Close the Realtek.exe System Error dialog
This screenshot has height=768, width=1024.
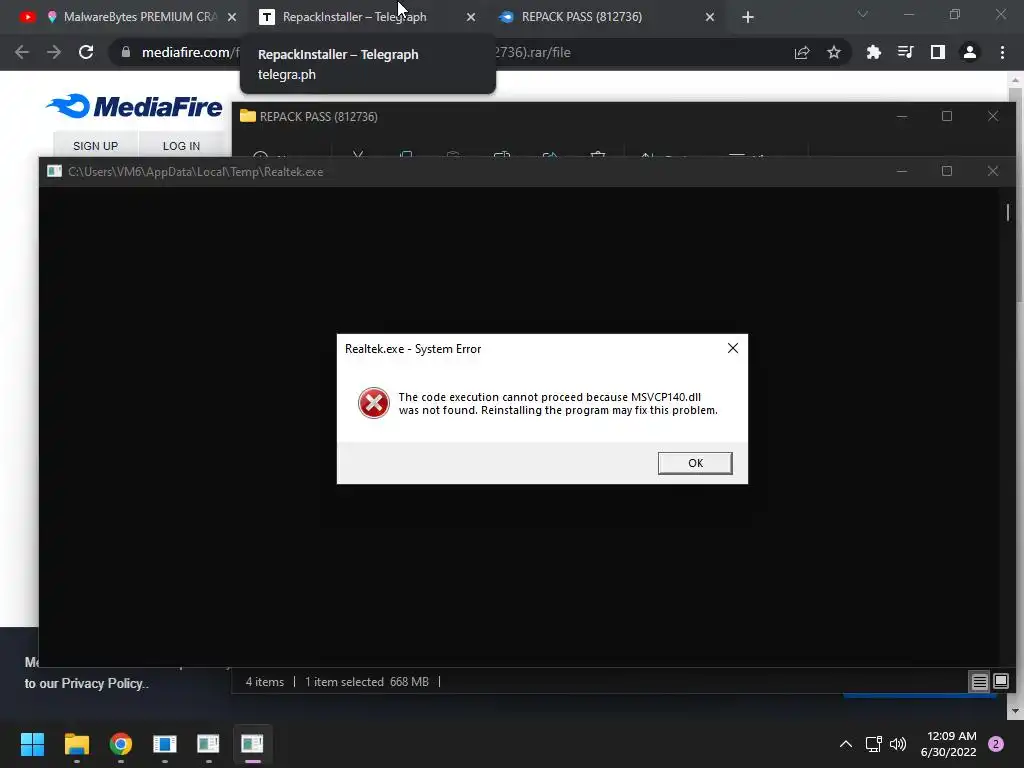click(x=733, y=349)
